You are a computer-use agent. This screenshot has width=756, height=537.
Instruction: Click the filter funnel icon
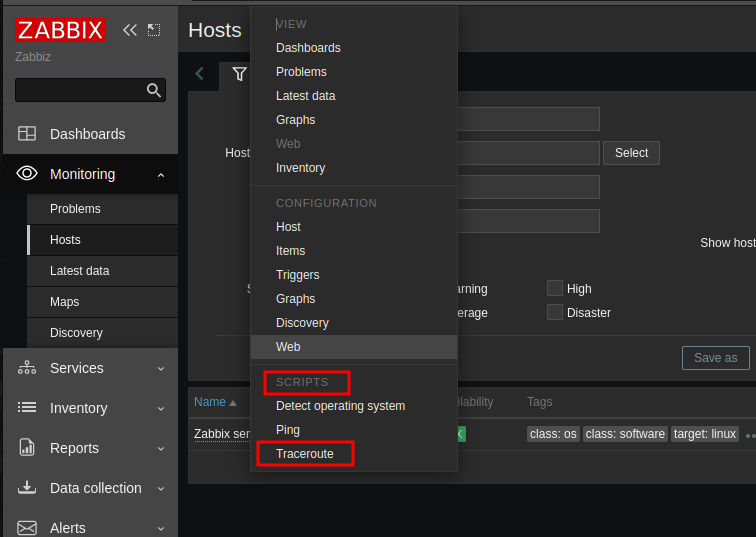point(239,74)
